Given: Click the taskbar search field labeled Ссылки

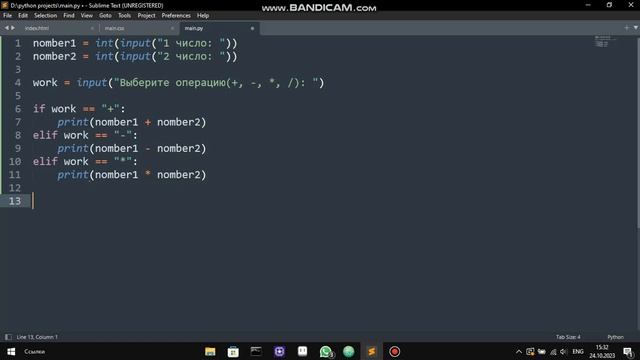Looking at the screenshot, I should [35, 351].
